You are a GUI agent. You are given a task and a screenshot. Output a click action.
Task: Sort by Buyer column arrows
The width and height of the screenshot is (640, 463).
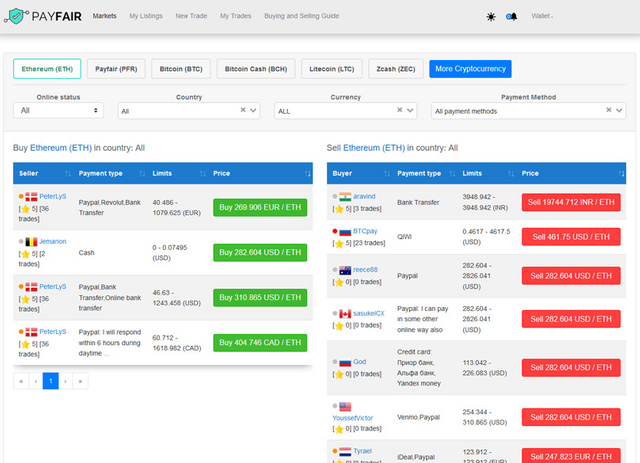tap(387, 174)
